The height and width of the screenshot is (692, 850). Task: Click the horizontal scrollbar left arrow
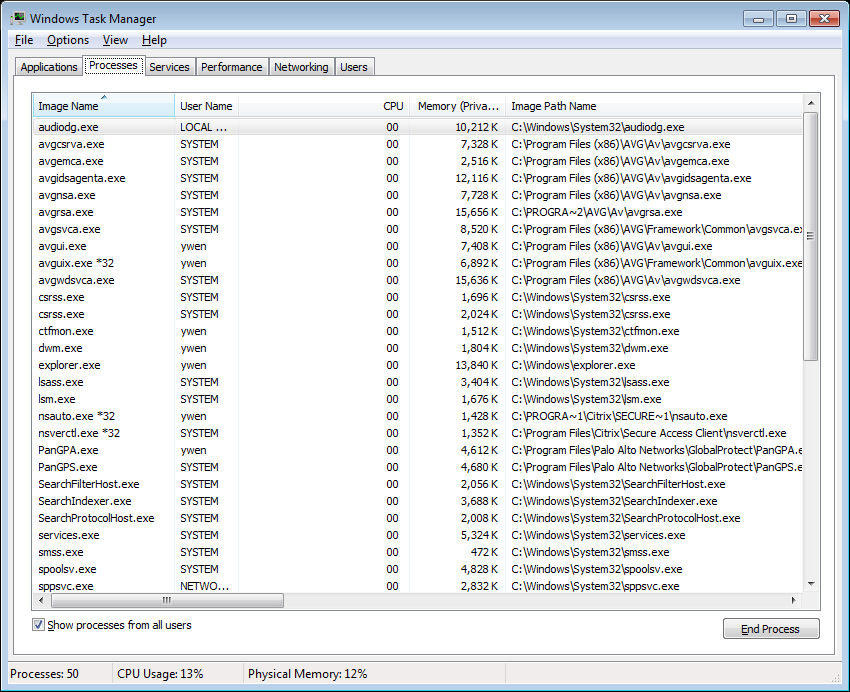tap(41, 600)
